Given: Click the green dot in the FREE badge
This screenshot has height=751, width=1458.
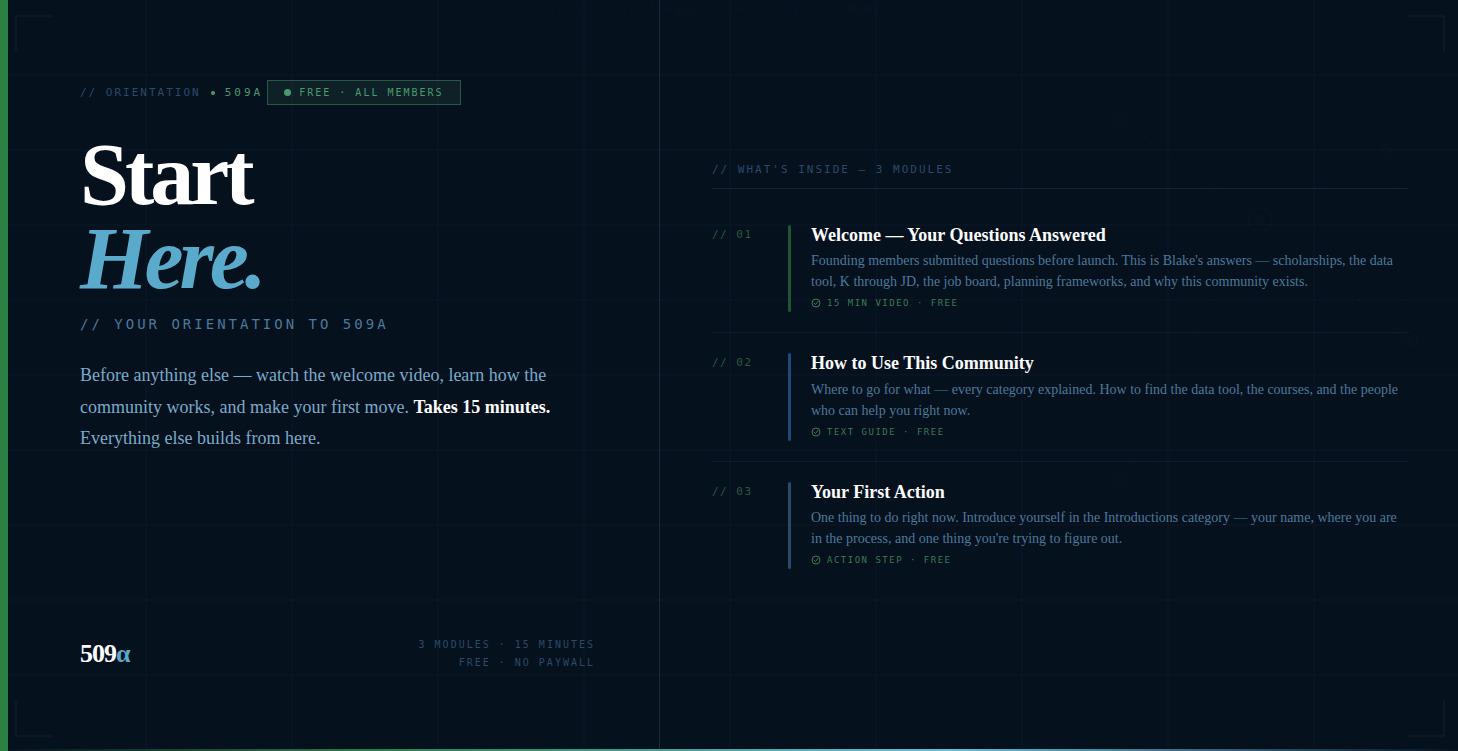Looking at the screenshot, I should [288, 92].
